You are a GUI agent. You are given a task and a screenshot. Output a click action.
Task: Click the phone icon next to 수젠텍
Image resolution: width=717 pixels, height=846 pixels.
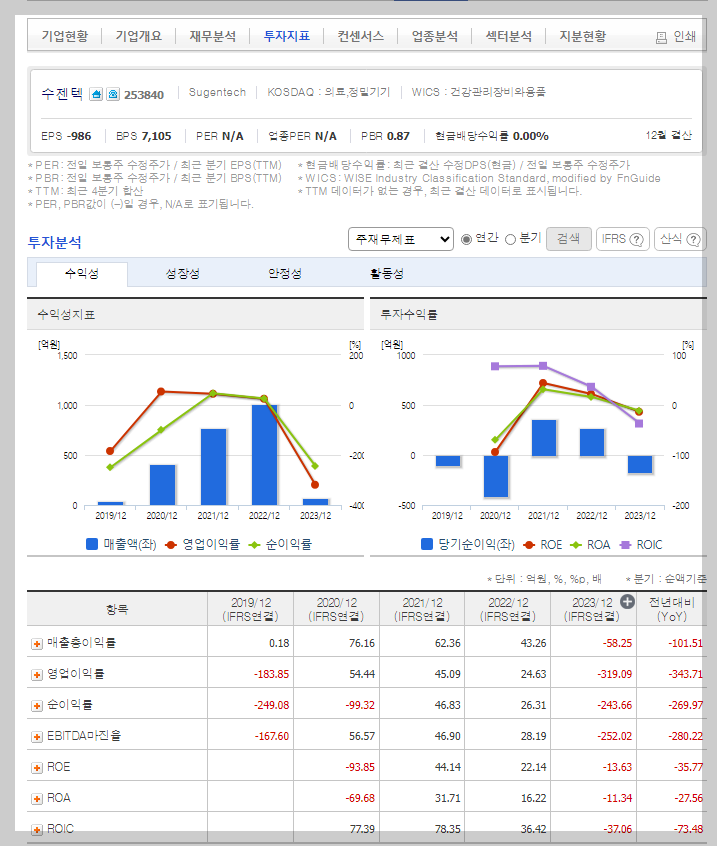tap(113, 94)
